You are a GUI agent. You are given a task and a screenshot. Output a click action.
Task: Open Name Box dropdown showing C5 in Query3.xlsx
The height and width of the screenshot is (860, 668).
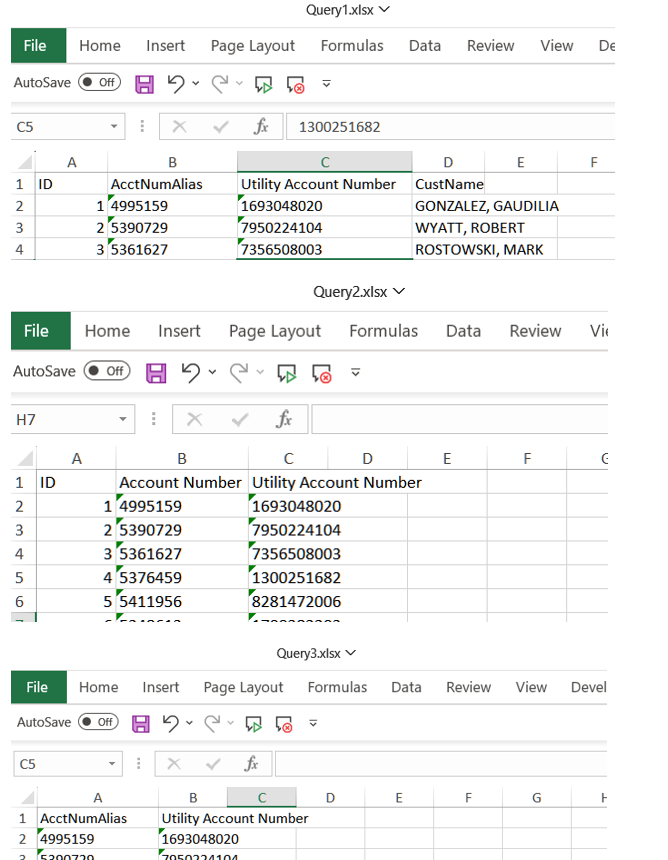(x=112, y=763)
